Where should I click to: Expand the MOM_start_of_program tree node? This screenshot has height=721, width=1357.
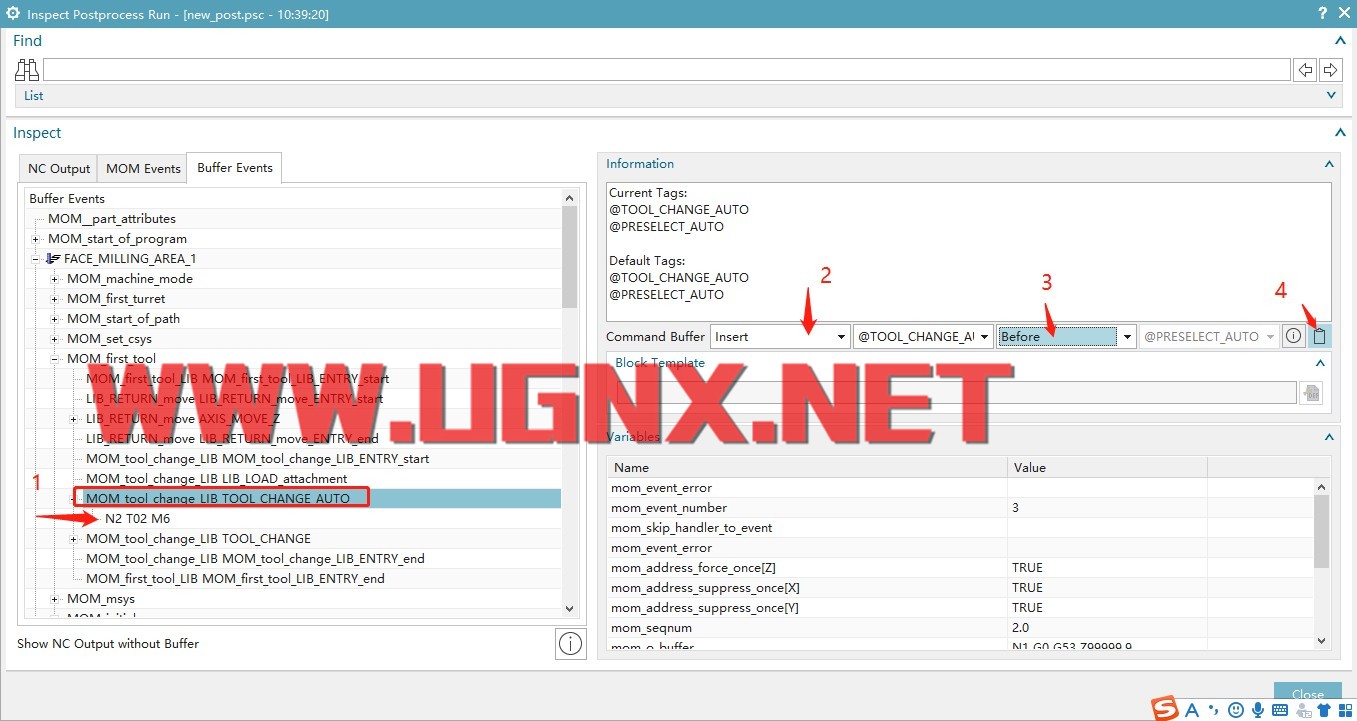36,239
